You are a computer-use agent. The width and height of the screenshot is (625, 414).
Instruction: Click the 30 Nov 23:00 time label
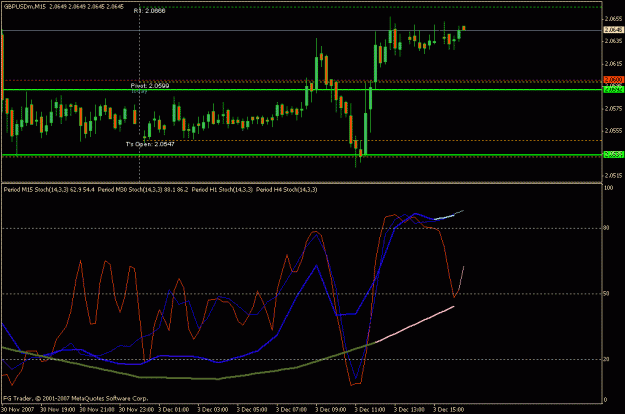(x=136, y=409)
